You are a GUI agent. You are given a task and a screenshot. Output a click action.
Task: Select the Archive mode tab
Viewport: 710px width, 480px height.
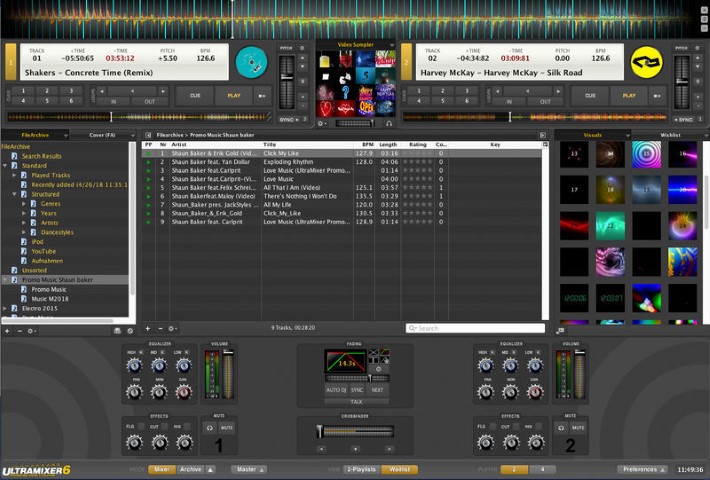[191, 469]
